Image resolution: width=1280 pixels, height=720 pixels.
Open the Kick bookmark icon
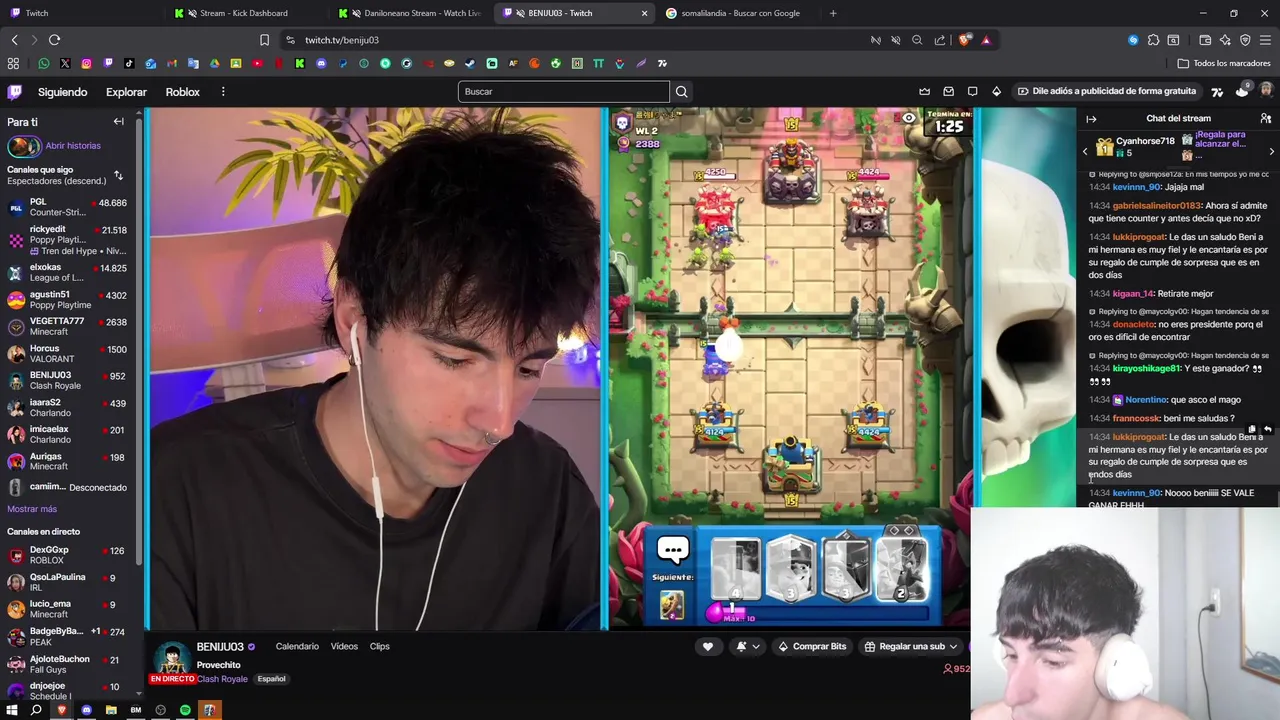[x=299, y=63]
